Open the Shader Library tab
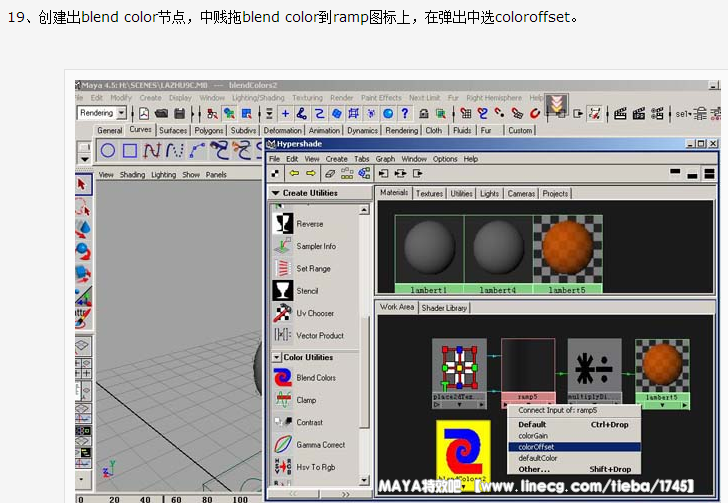Viewport: 728px width, 503px height. pyautogui.click(x=445, y=308)
